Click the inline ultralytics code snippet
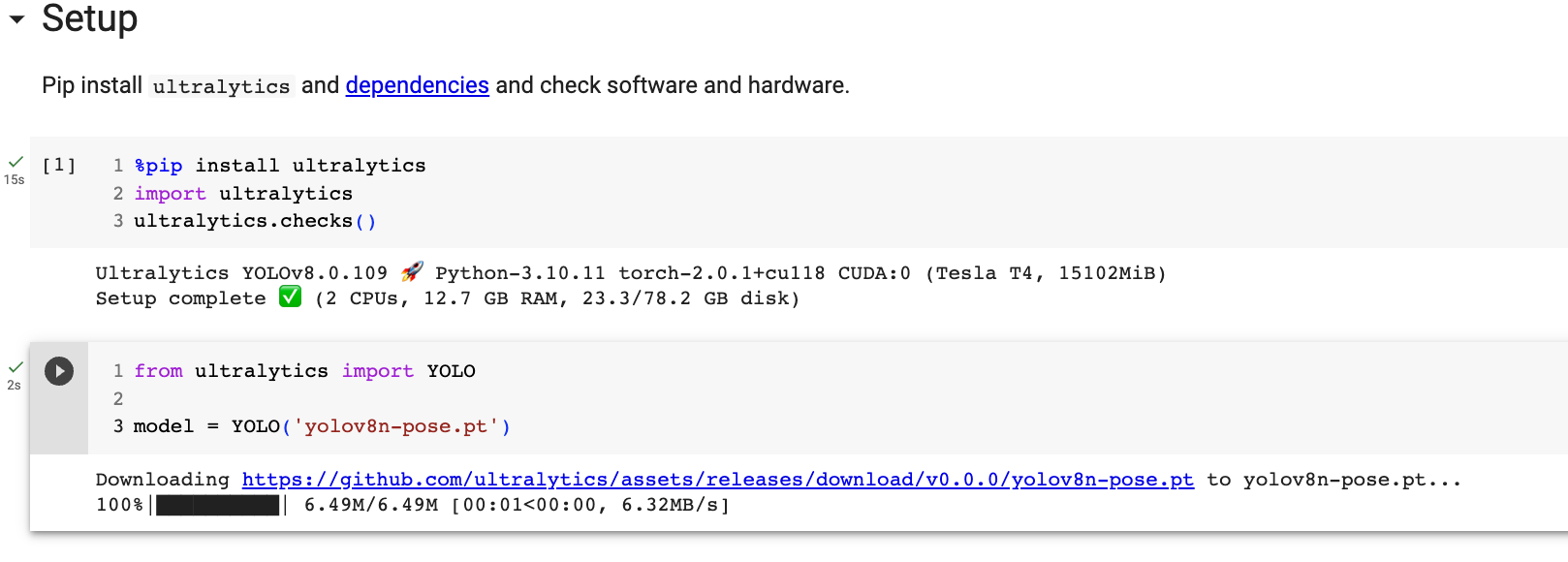 (221, 86)
